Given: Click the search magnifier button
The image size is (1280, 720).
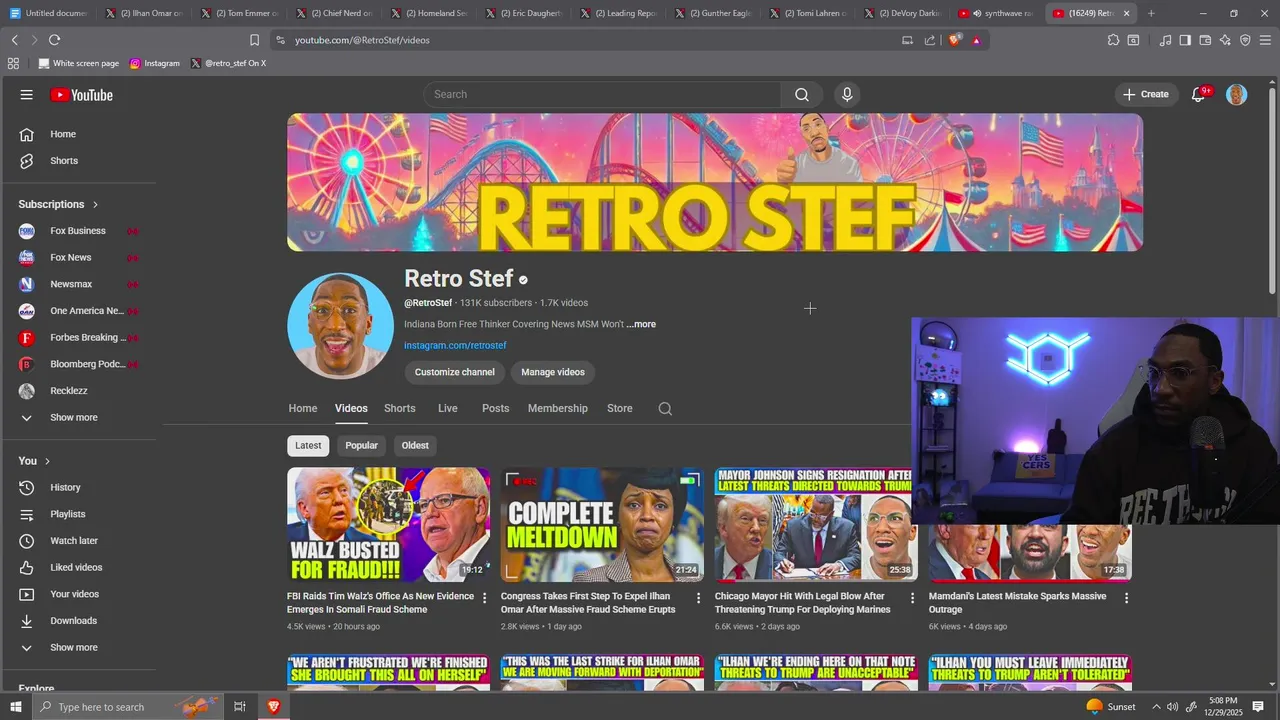Looking at the screenshot, I should [x=802, y=94].
